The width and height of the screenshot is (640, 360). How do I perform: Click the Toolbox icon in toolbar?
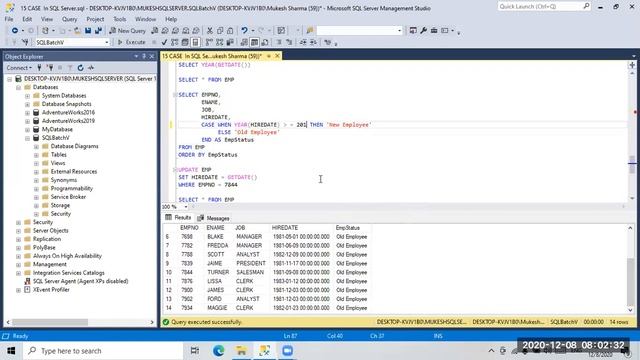[x=434, y=31]
